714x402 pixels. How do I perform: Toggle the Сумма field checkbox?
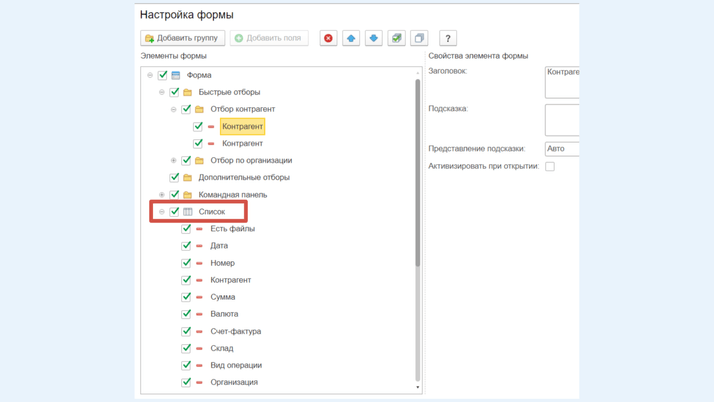click(186, 297)
